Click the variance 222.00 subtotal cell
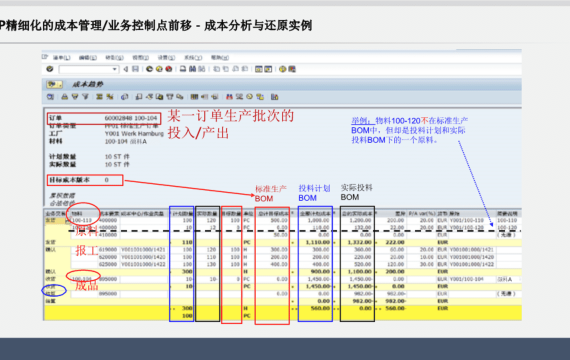Screen dimensions: 570x360 (x=393, y=243)
